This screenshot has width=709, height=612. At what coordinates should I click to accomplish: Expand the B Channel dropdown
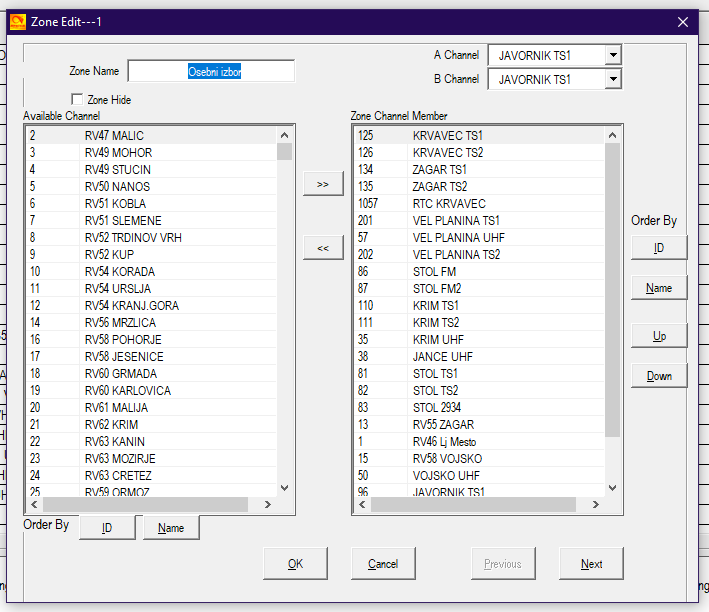coord(613,79)
